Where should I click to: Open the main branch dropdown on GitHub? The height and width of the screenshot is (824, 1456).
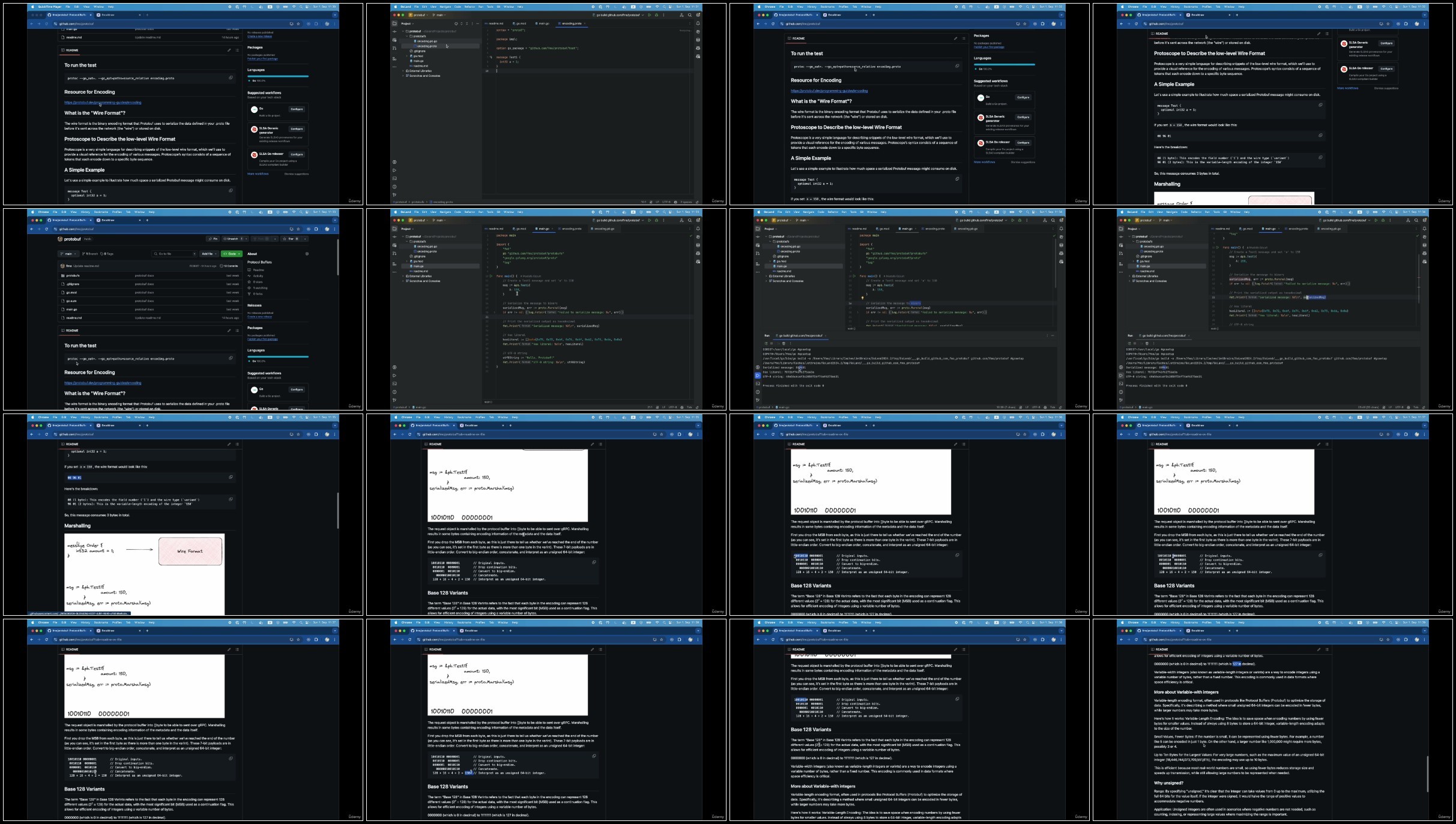pyautogui.click(x=68, y=254)
